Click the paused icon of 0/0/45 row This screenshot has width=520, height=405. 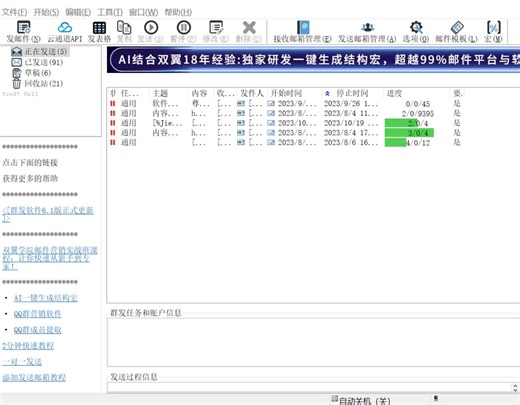113,104
